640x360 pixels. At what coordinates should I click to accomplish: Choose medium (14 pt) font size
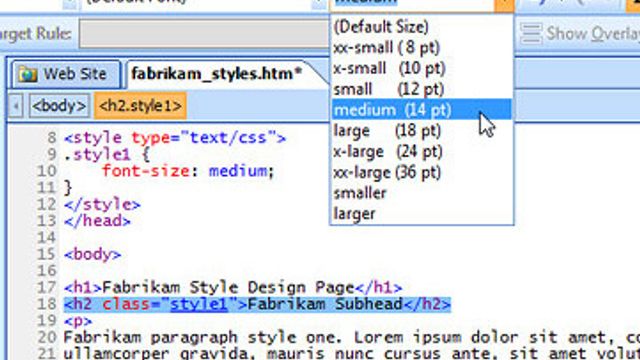click(x=422, y=110)
